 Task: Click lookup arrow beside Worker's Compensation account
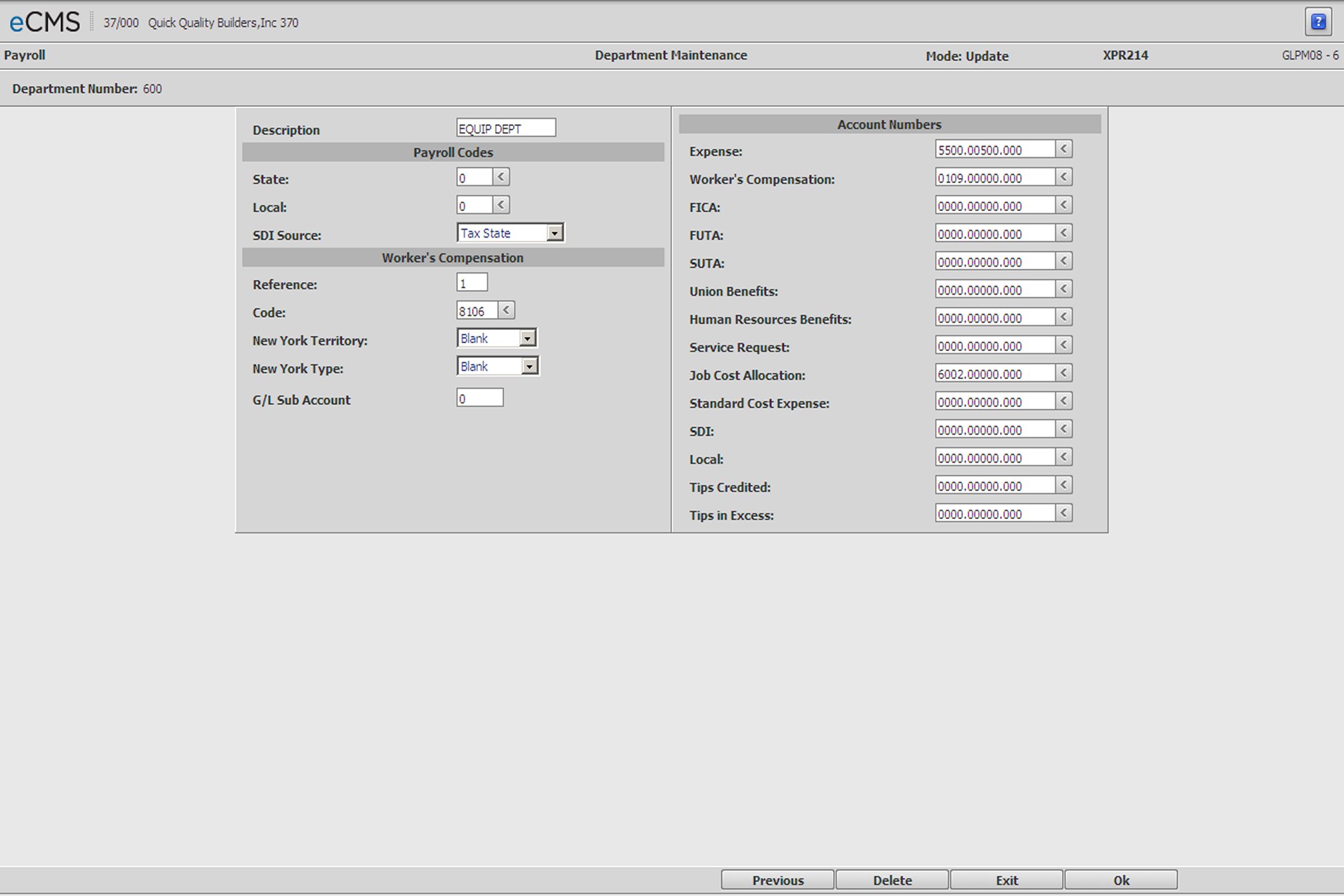1063,177
